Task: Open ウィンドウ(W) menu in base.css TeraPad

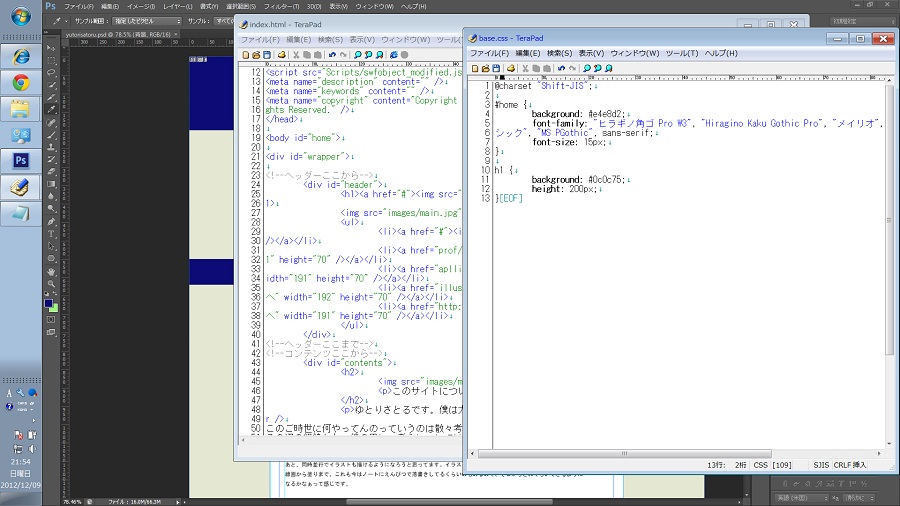Action: 634,53
